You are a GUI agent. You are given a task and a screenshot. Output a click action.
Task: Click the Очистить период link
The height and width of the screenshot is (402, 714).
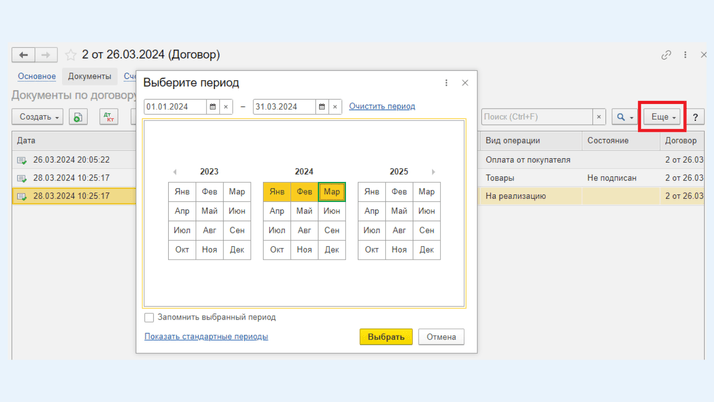tap(382, 106)
